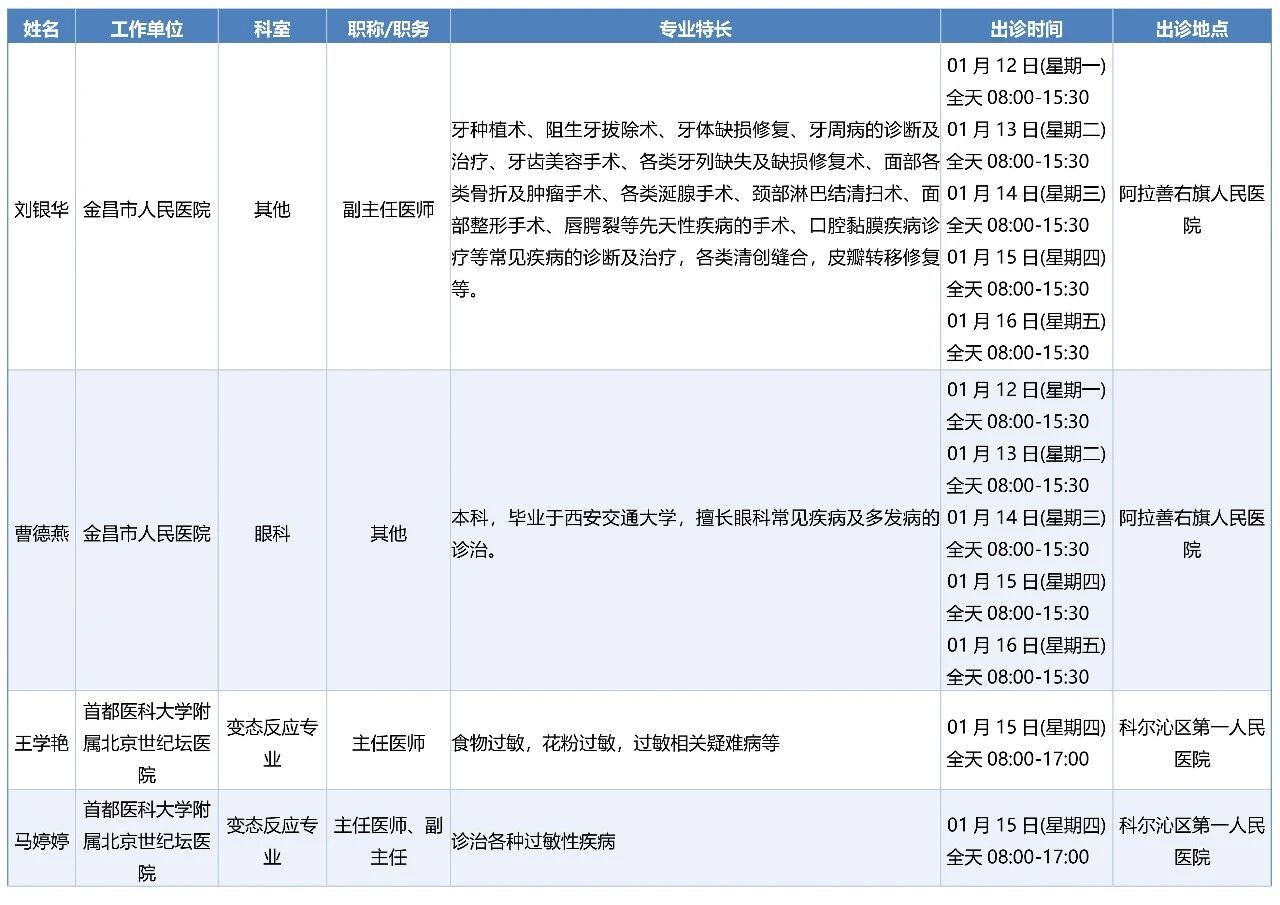Select specialty text mentioning 西安交通大学
The width and height of the screenshot is (1280, 905).
695,534
